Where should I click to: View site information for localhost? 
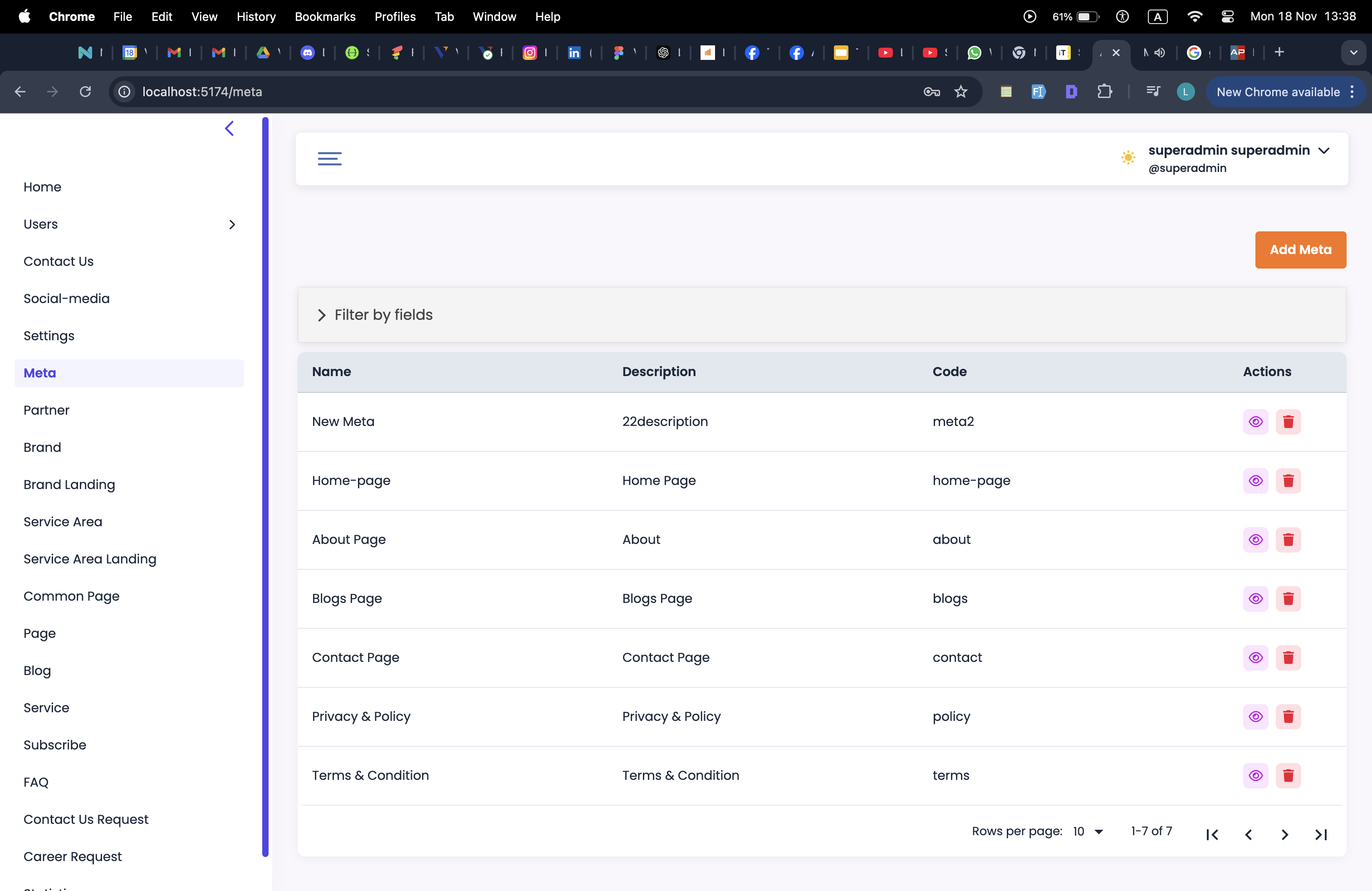coord(124,92)
